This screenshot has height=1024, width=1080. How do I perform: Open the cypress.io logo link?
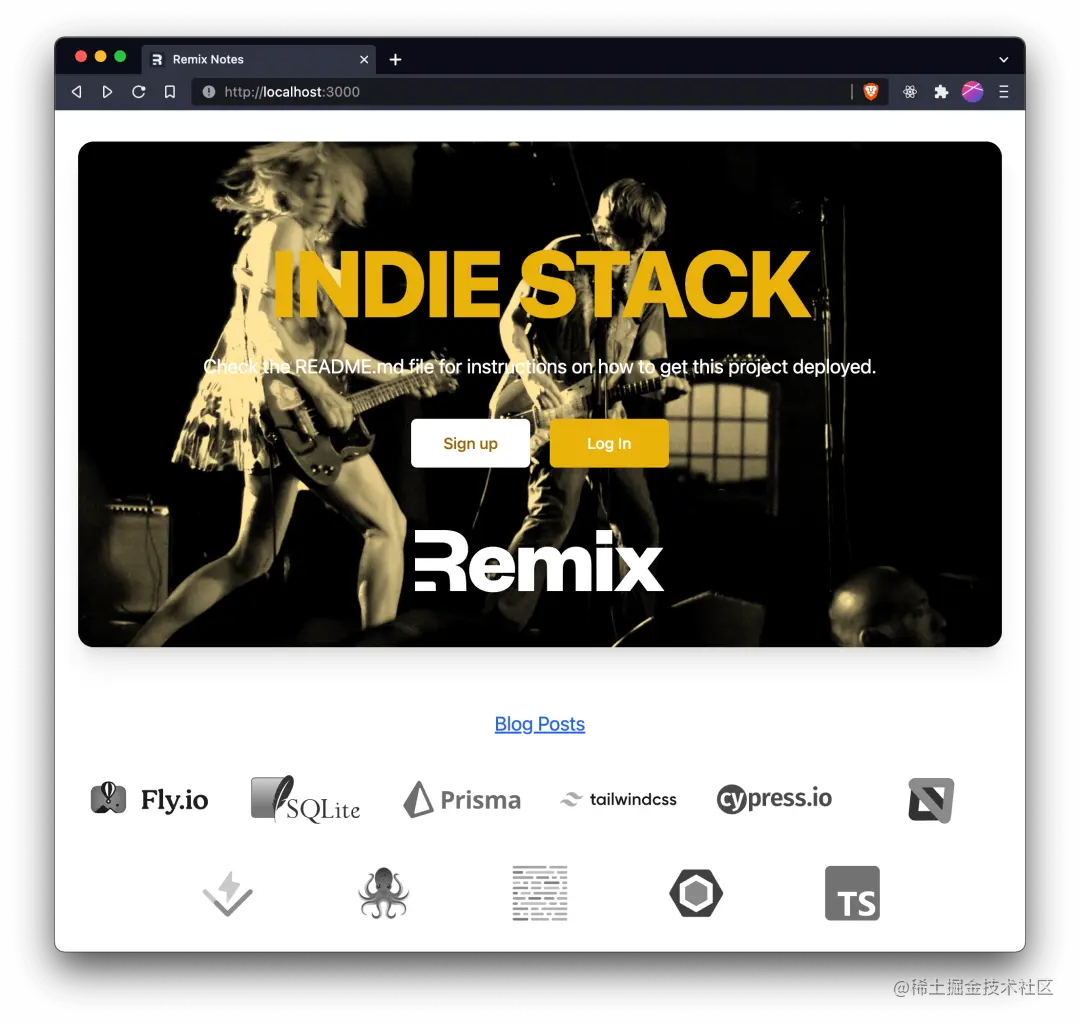[x=774, y=799]
